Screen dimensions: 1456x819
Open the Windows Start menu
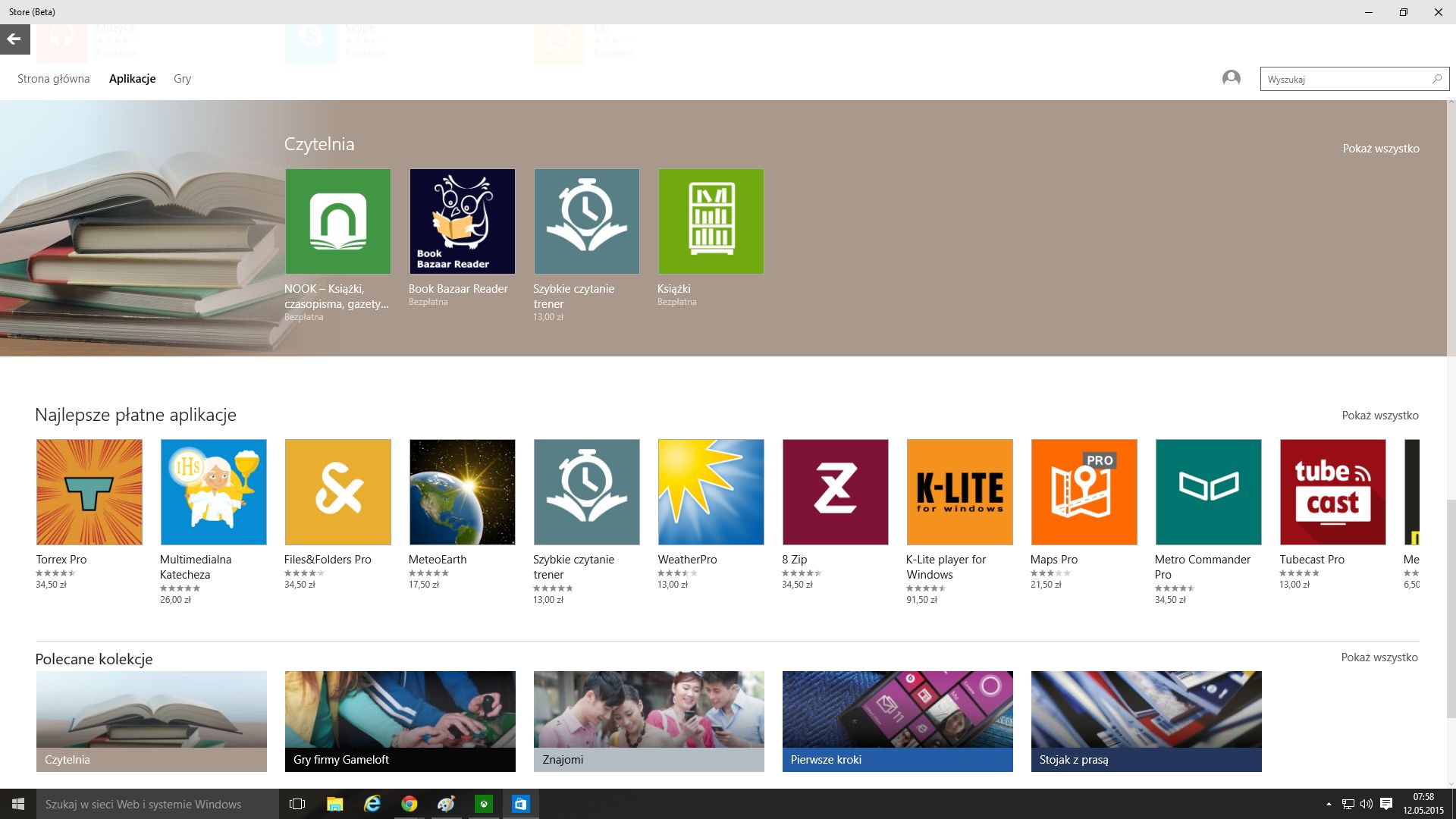point(18,804)
